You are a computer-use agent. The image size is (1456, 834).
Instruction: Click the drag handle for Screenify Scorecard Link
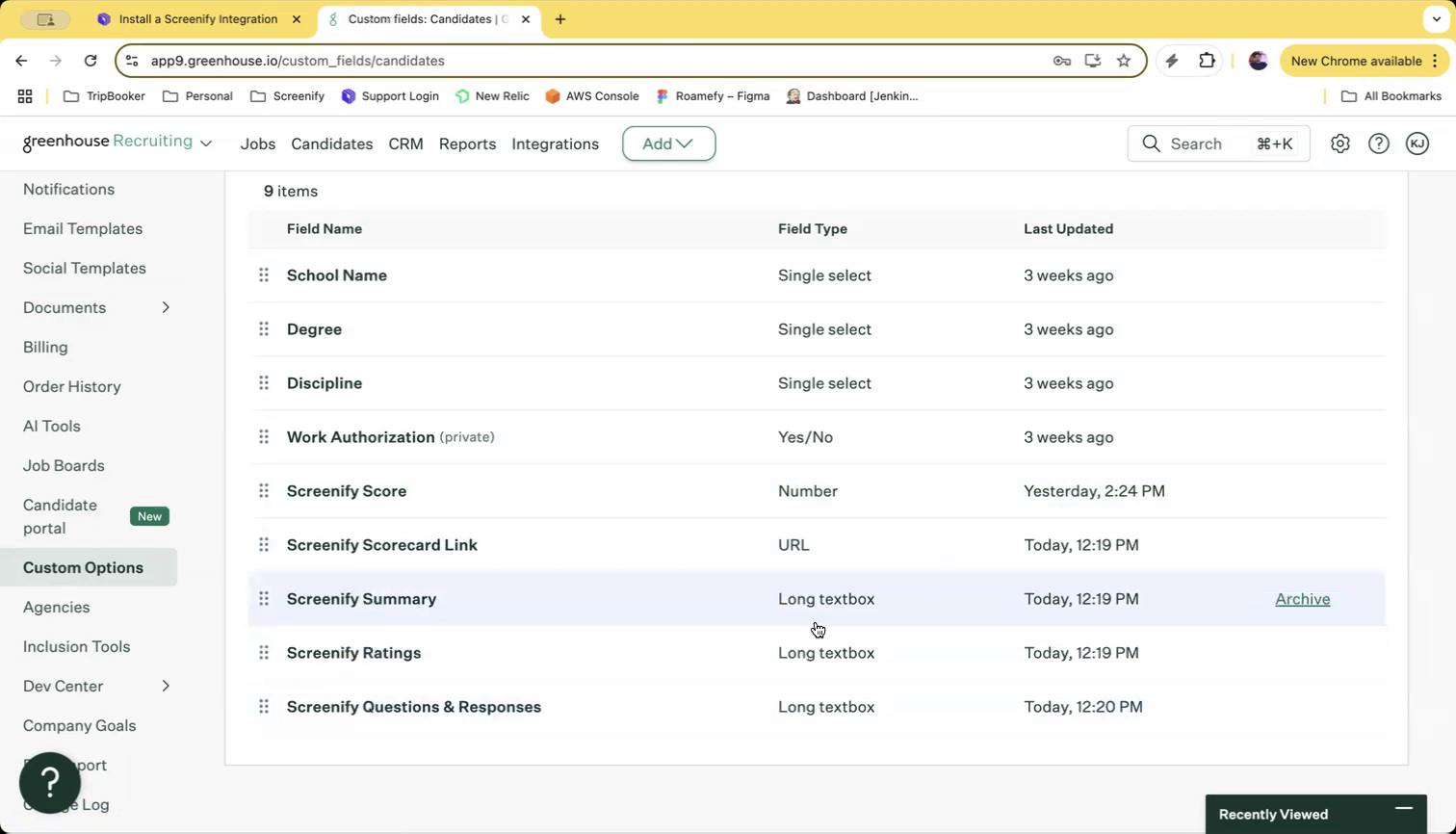coord(264,545)
